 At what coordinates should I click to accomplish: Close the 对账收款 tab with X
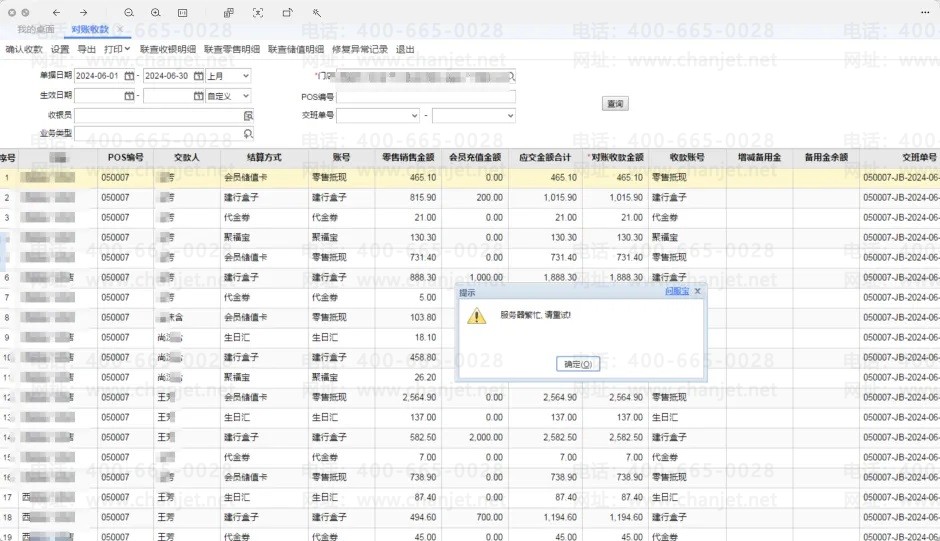pyautogui.click(x=119, y=30)
